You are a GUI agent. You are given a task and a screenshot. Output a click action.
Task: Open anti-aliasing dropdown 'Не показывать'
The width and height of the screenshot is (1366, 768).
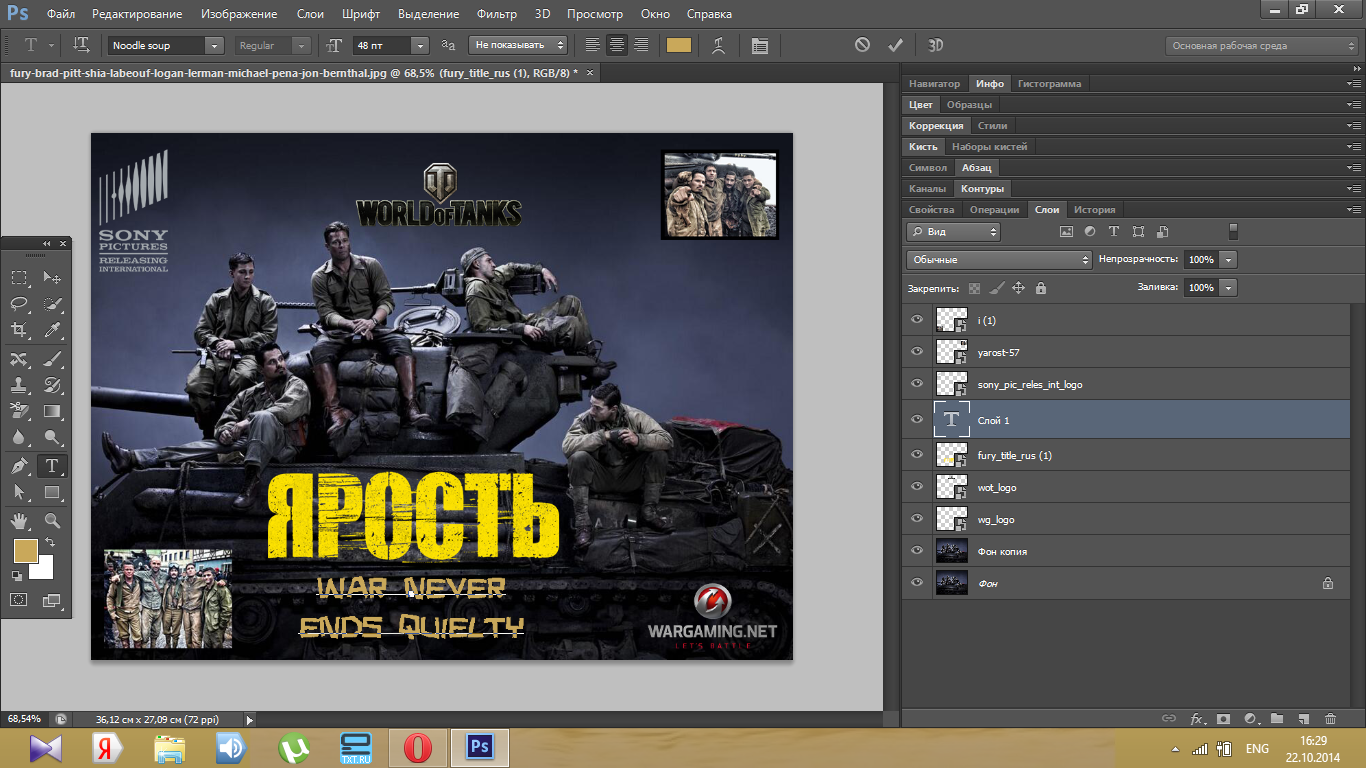pos(519,45)
